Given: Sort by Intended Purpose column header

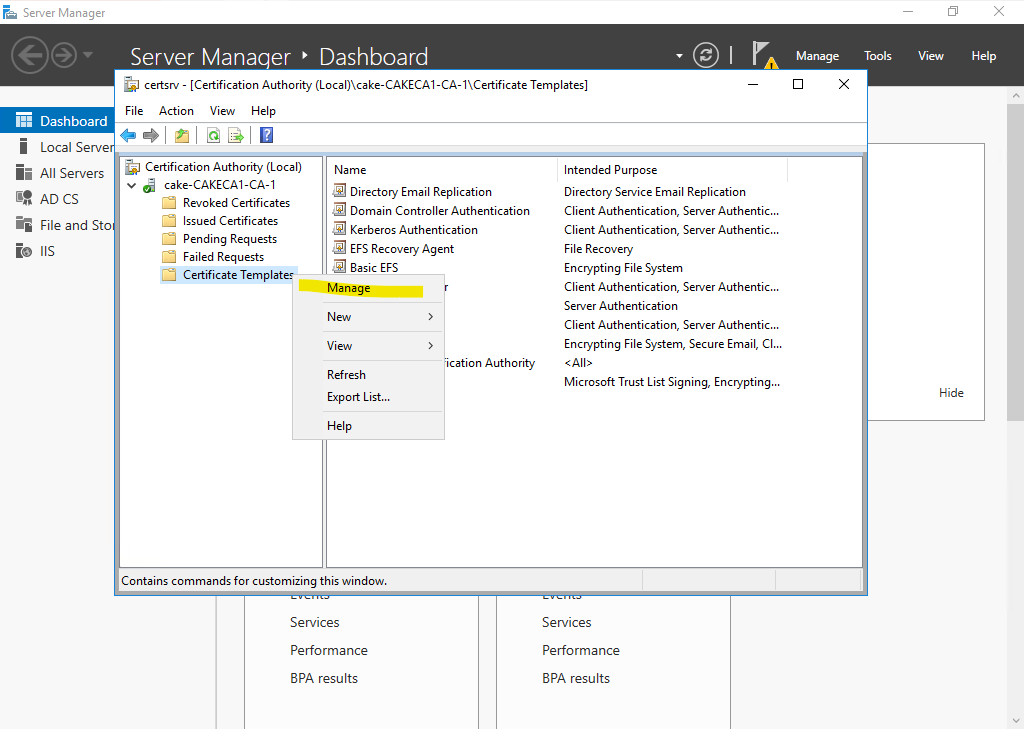Looking at the screenshot, I should coord(672,170).
